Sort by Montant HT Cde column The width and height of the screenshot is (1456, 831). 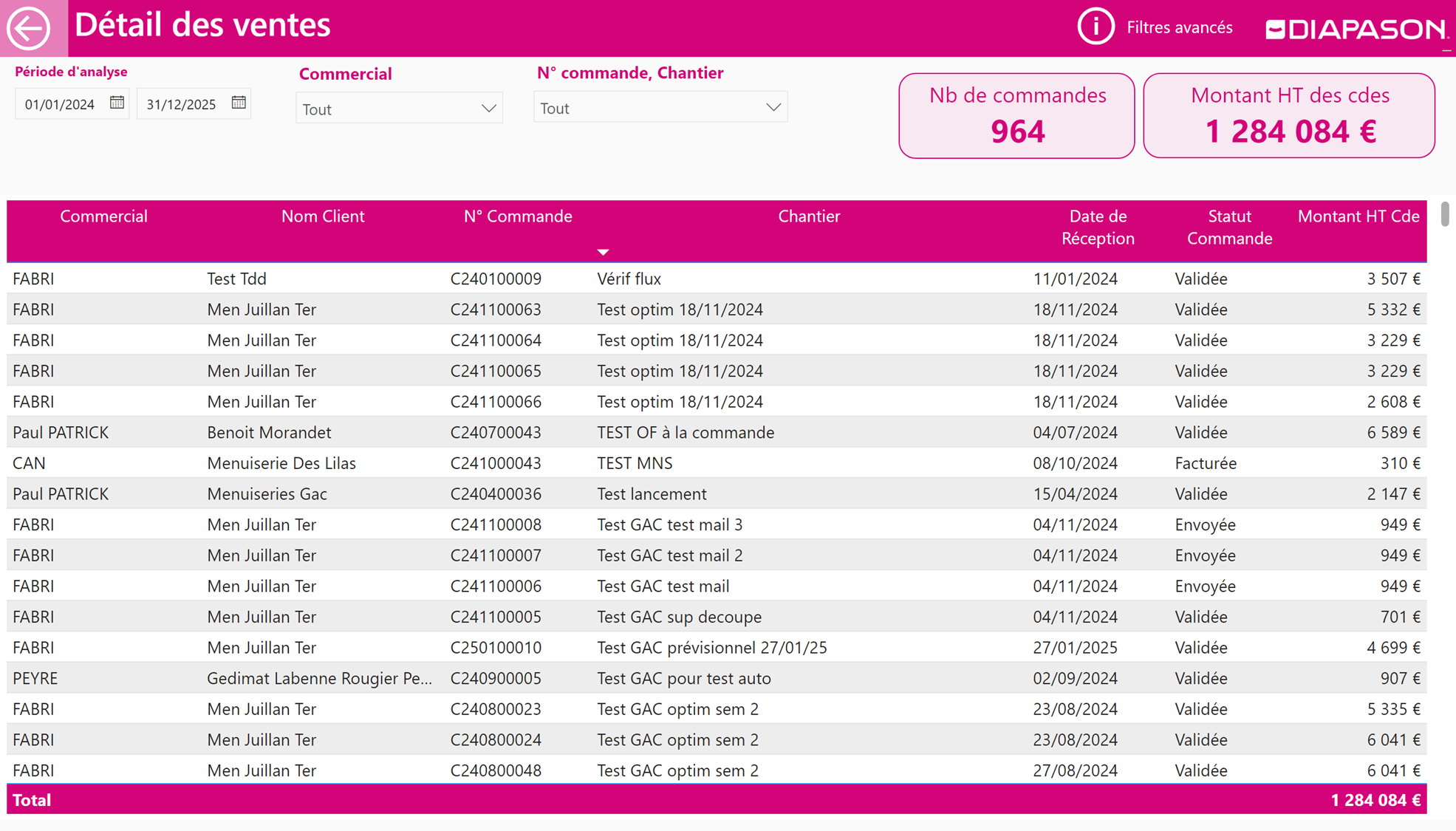[x=1358, y=216]
